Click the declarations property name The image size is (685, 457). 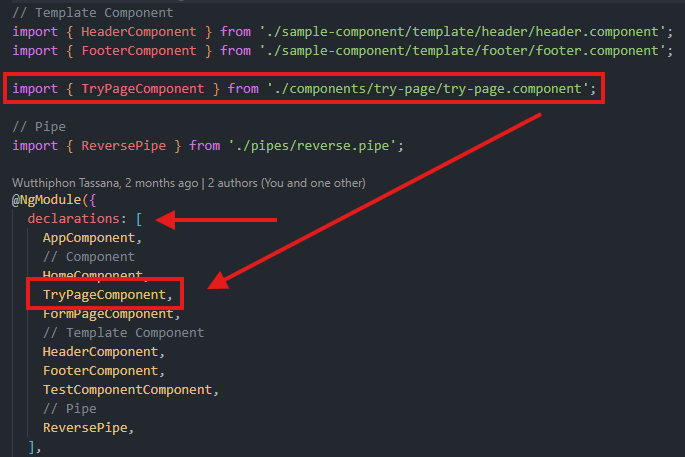pyautogui.click(x=73, y=218)
